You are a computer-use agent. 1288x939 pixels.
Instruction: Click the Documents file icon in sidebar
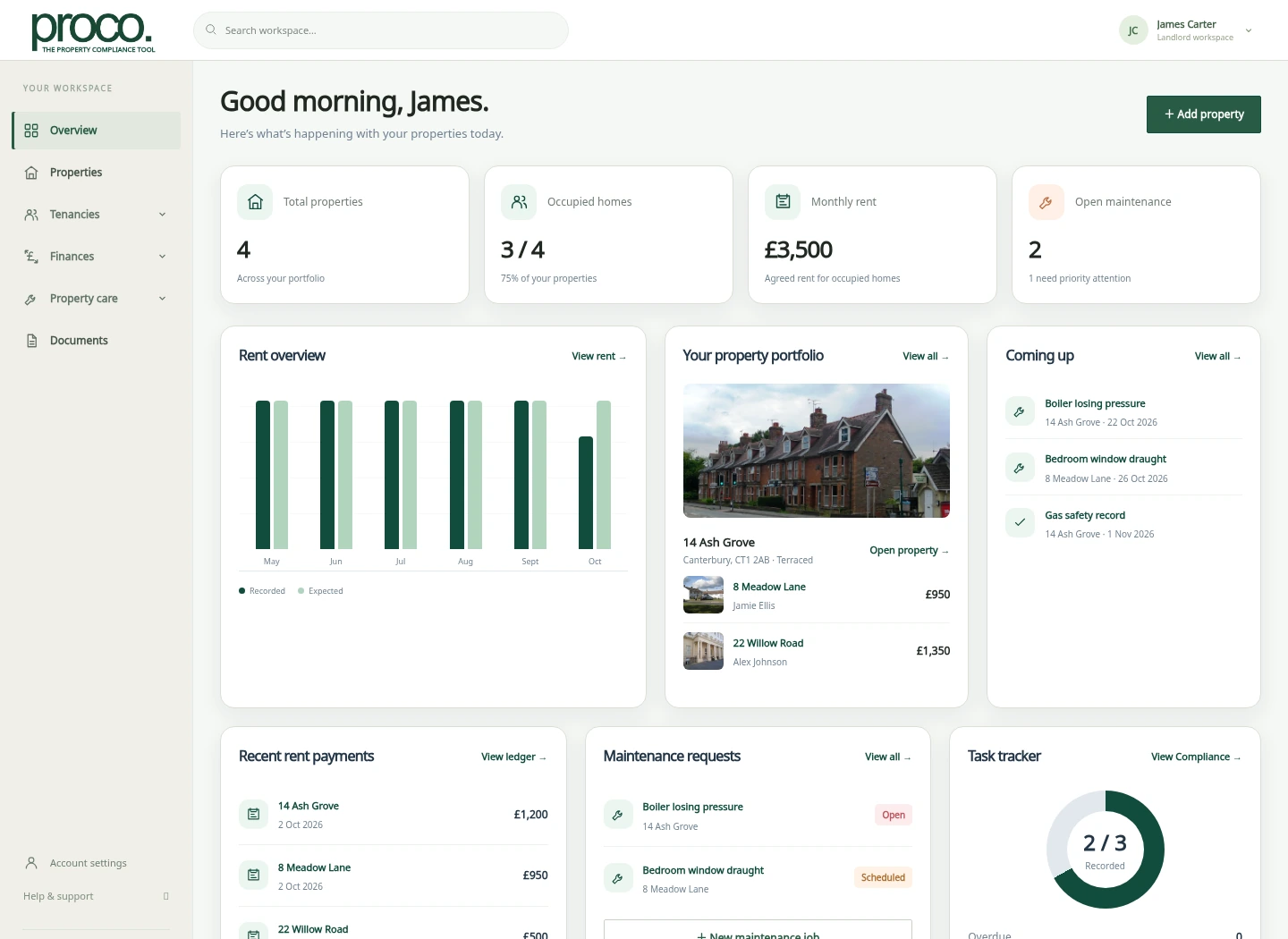[x=31, y=341]
